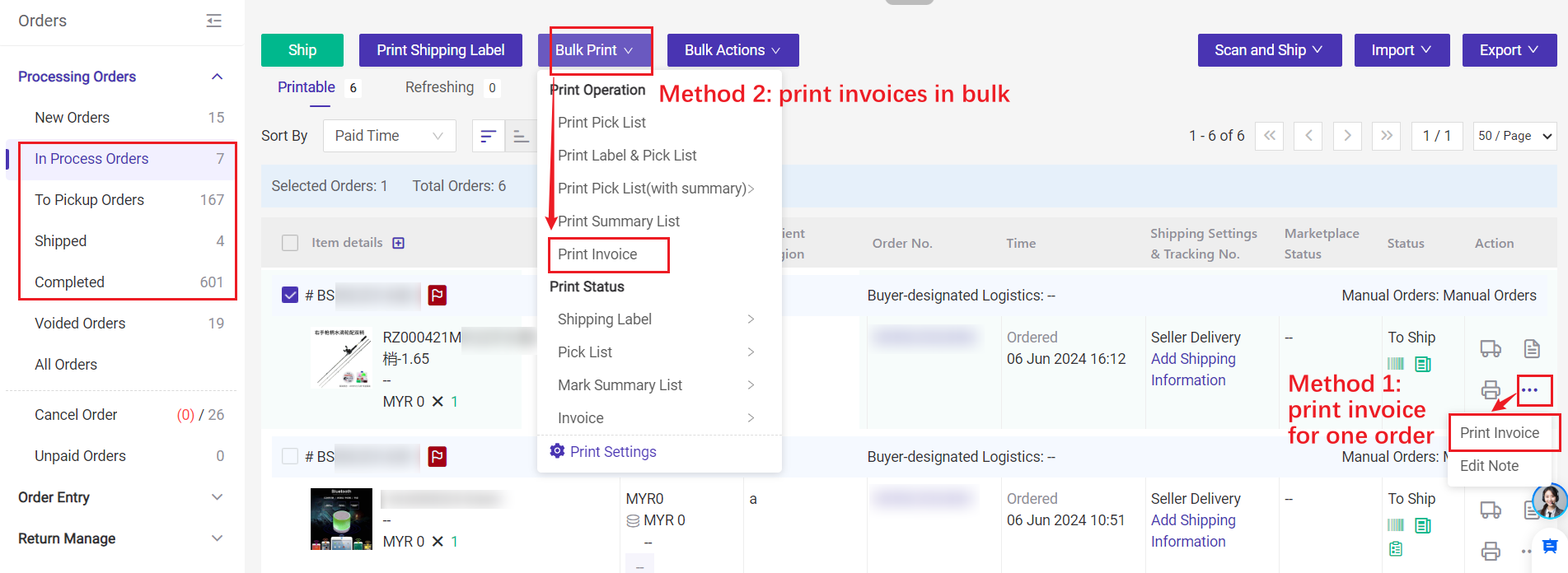The width and height of the screenshot is (1568, 573).
Task: Expand the Return Manage section
Action: point(218,538)
